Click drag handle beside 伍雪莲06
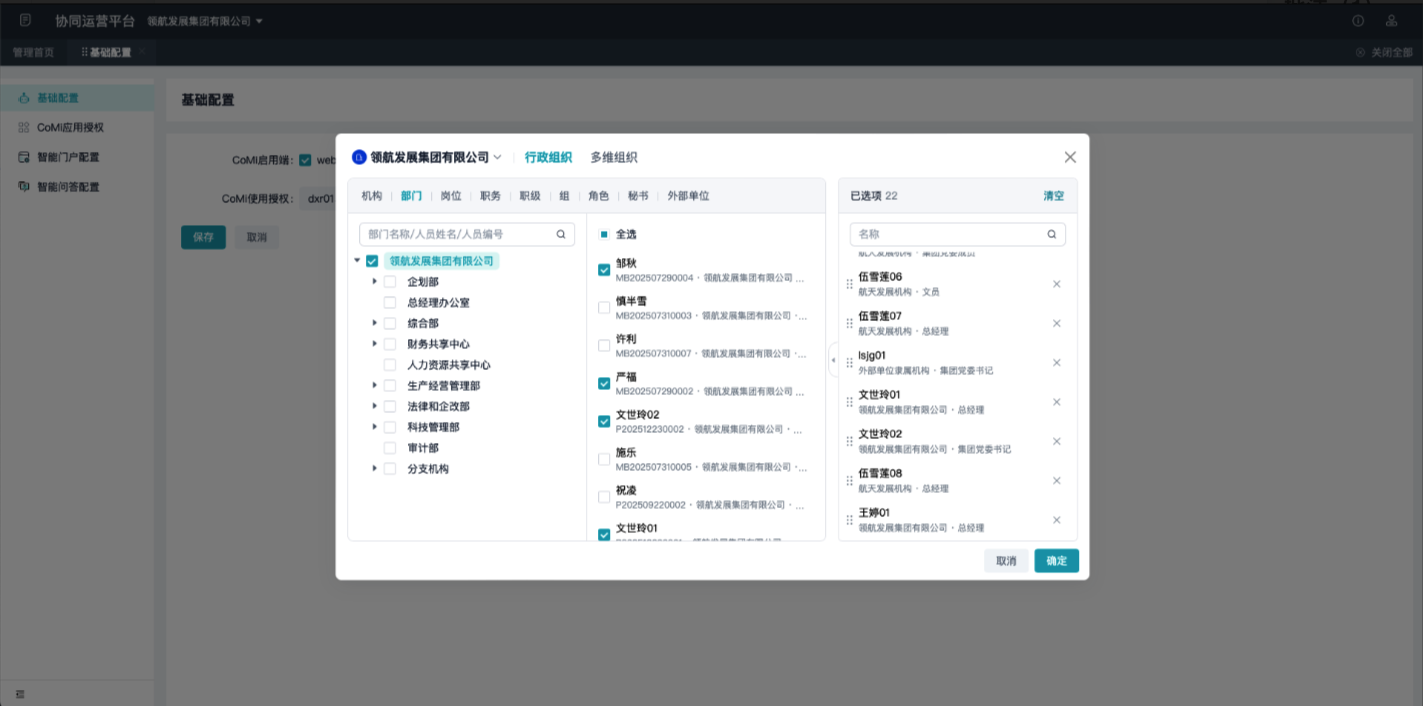 pos(850,284)
